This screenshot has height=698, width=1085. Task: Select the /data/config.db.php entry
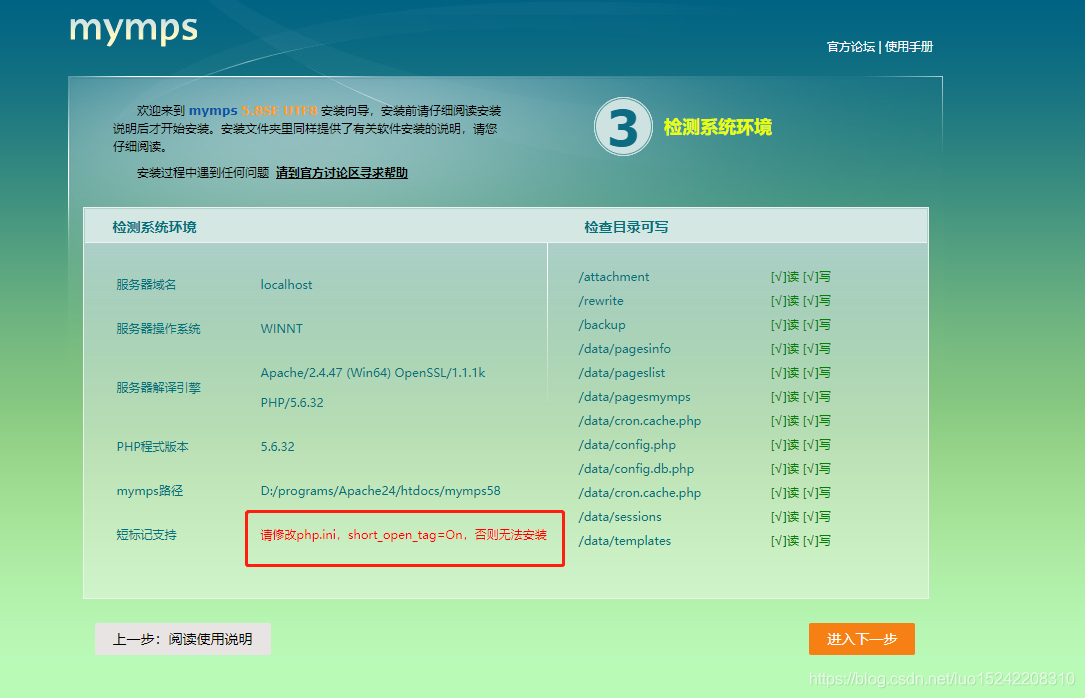pyautogui.click(x=636, y=469)
